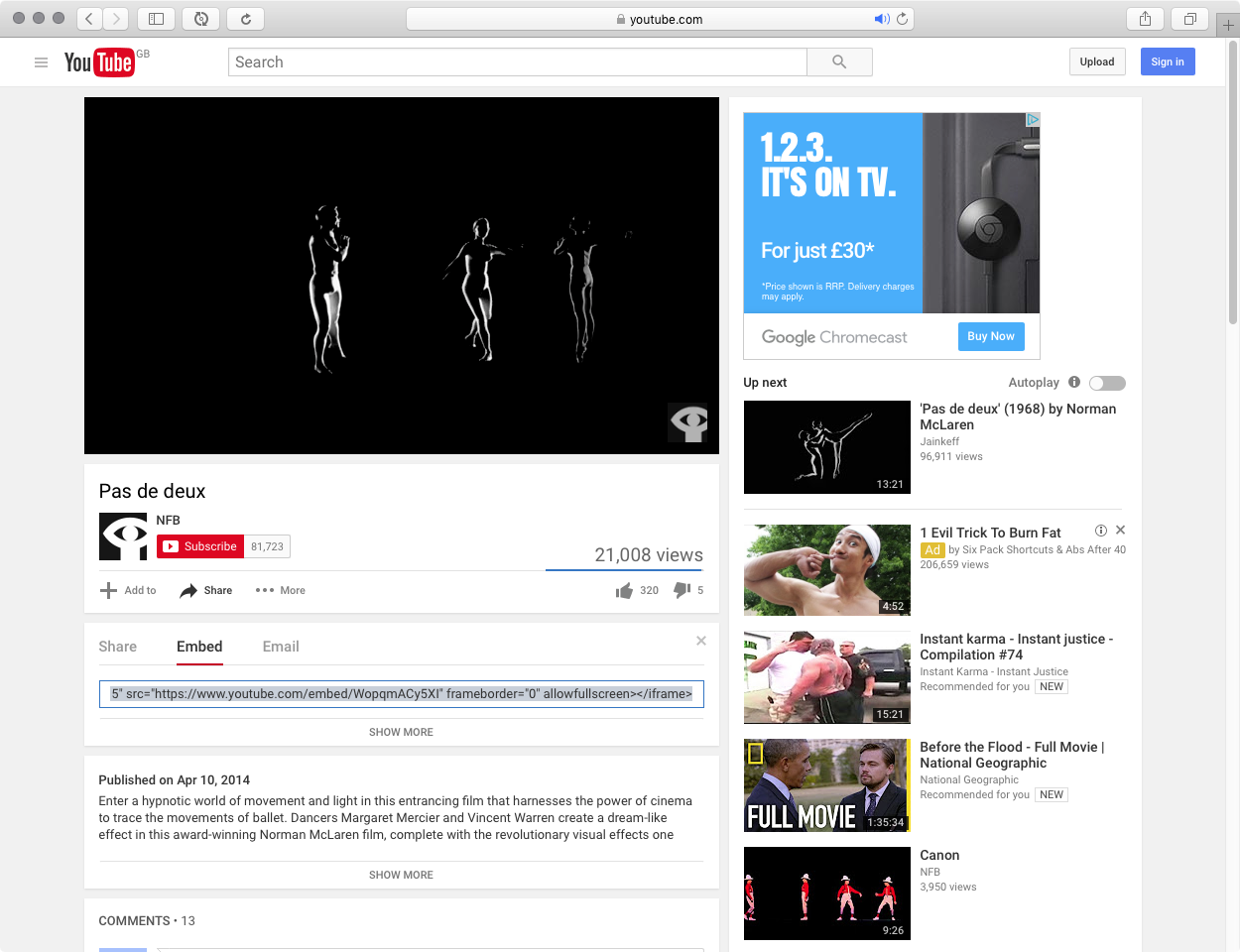The height and width of the screenshot is (952, 1240).
Task: Click the Pas de deux video player
Action: [402, 276]
